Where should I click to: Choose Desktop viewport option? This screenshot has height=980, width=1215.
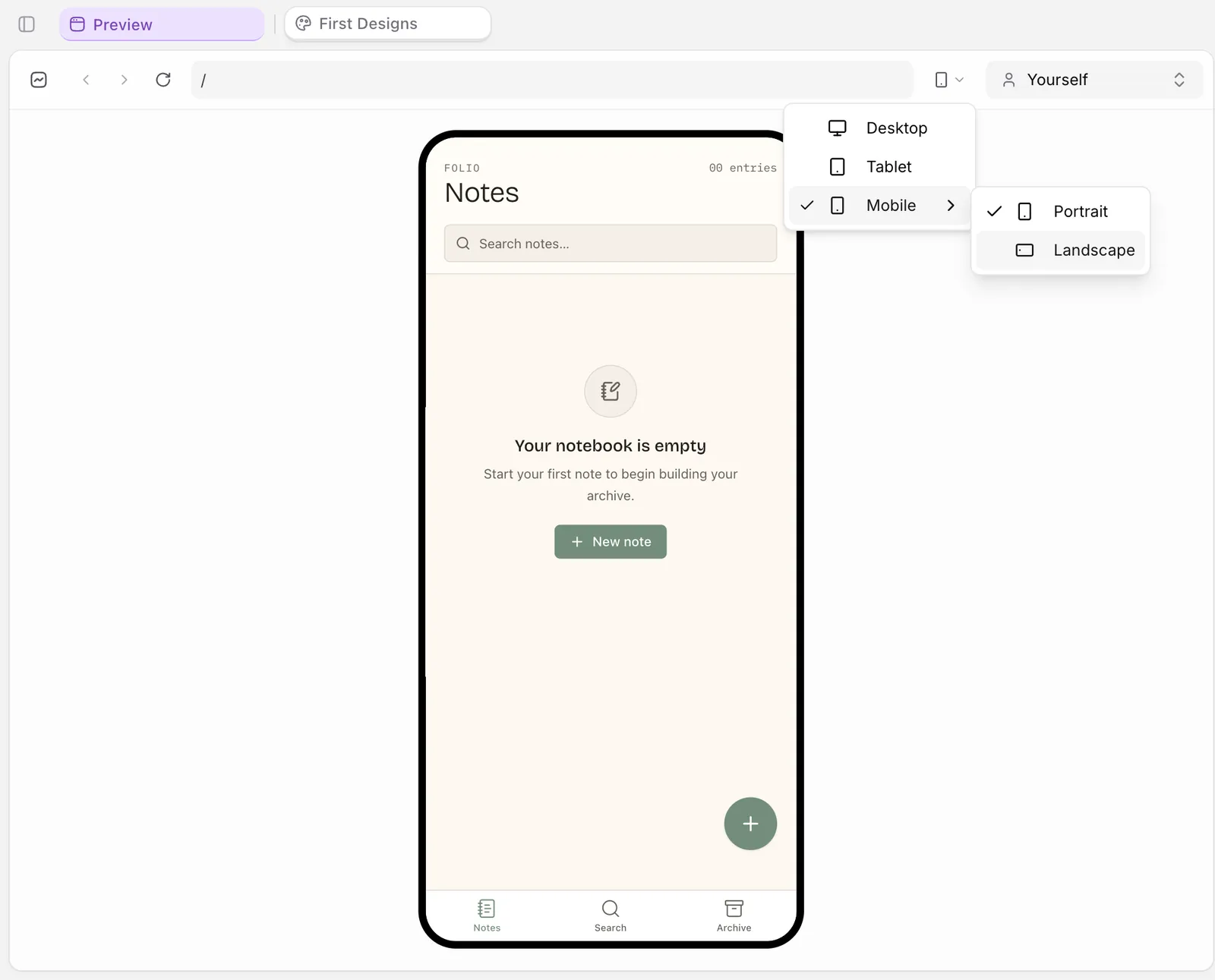pos(879,128)
